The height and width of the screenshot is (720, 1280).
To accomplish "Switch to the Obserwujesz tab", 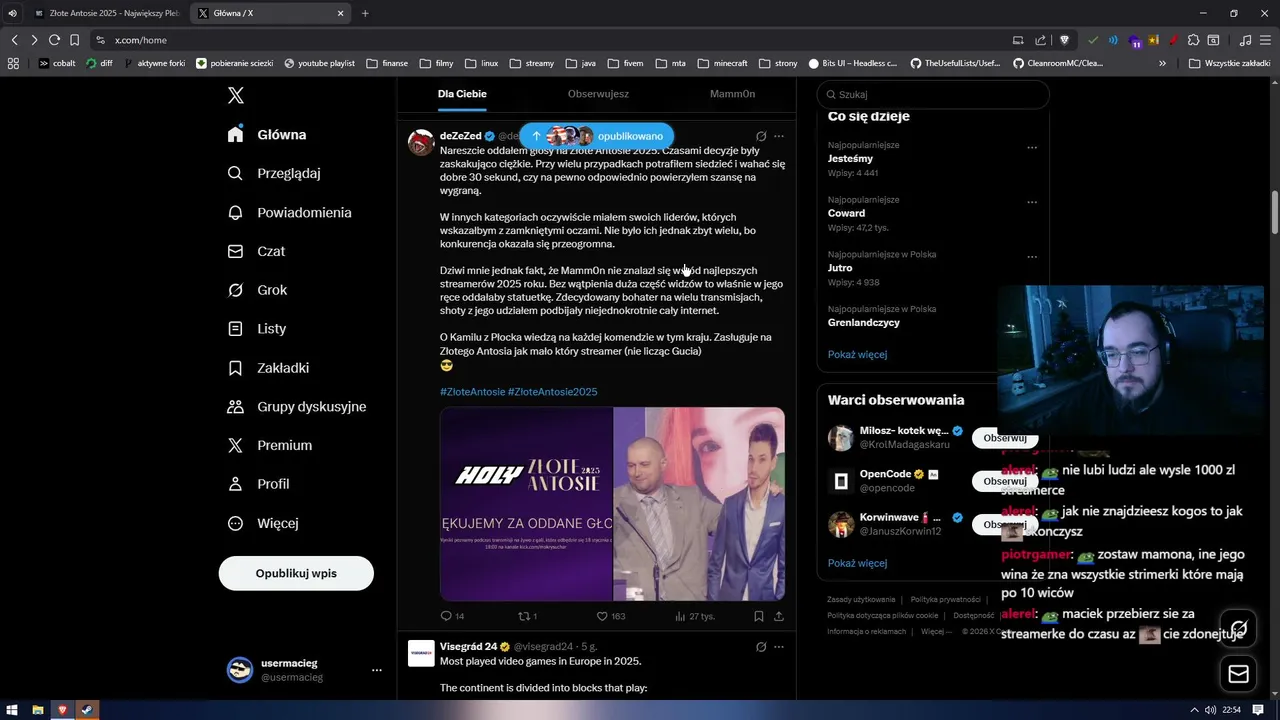I will pos(598,94).
